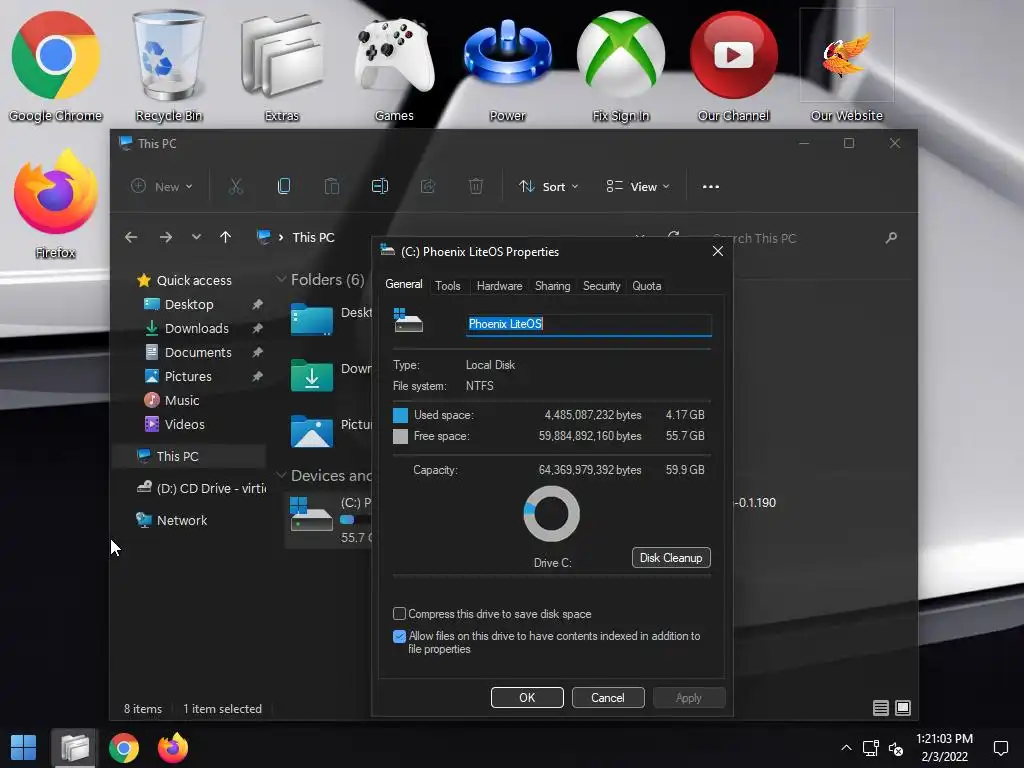The width and height of the screenshot is (1024, 768).
Task: Open Google Chrome desktop shortcut
Action: [56, 65]
